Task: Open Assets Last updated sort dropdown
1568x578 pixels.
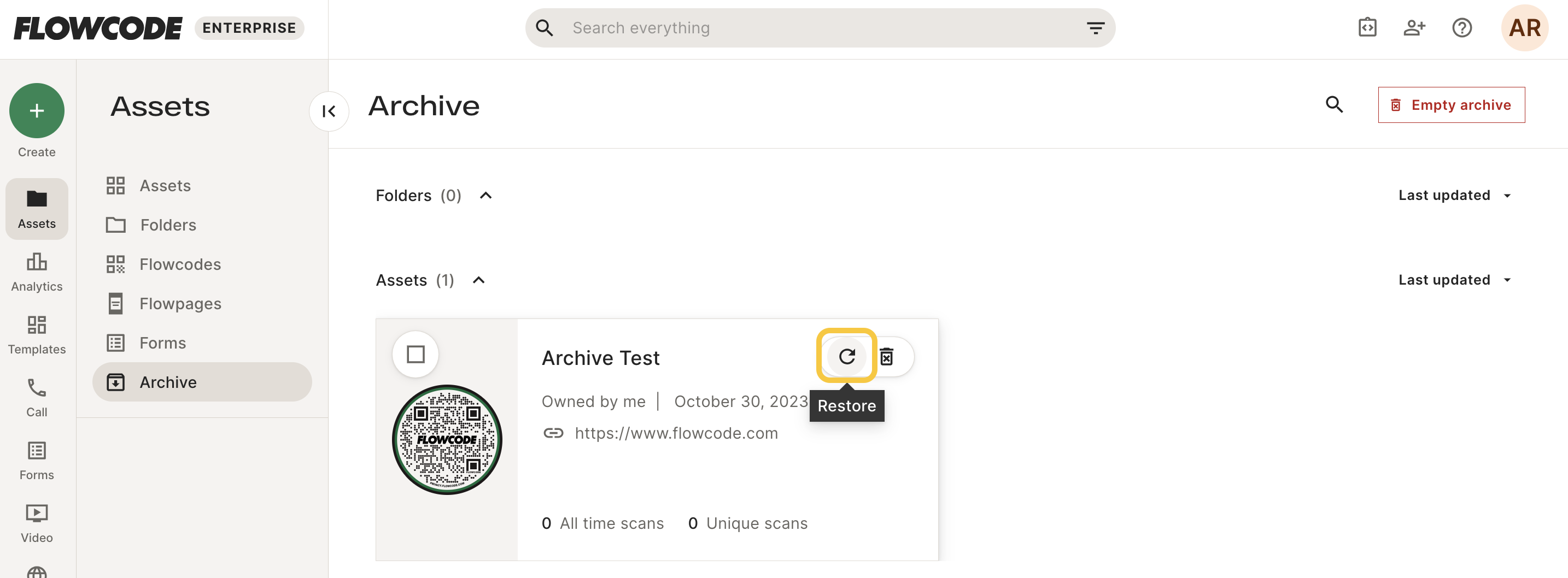Action: tap(1455, 280)
